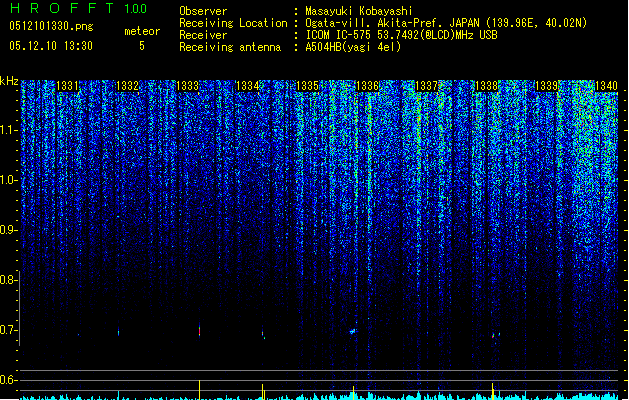Viewport: 629px width, 400px height.
Task: Click the 'Receiver' field label
Action: point(203,35)
